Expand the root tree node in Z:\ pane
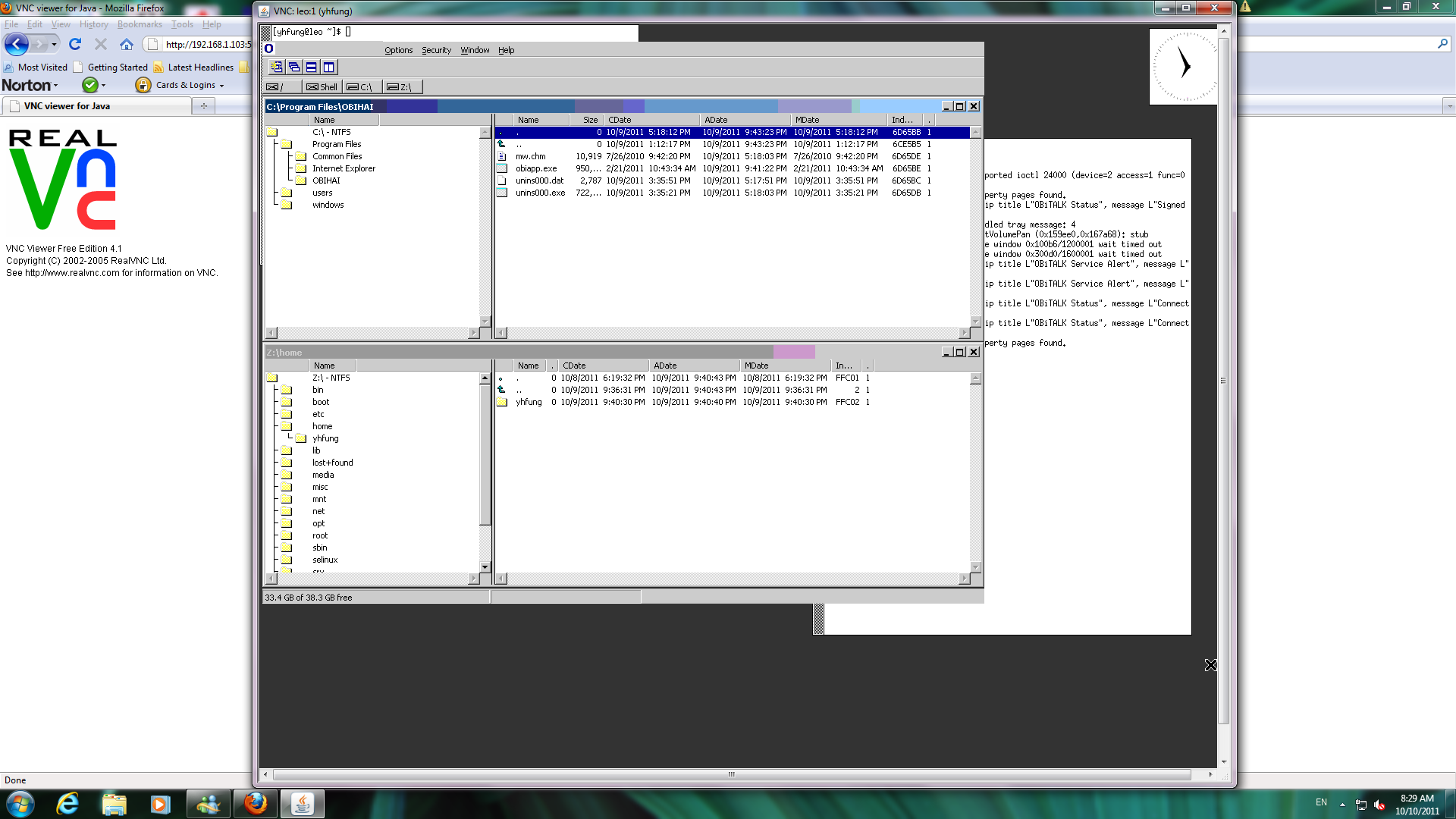 [x=286, y=535]
